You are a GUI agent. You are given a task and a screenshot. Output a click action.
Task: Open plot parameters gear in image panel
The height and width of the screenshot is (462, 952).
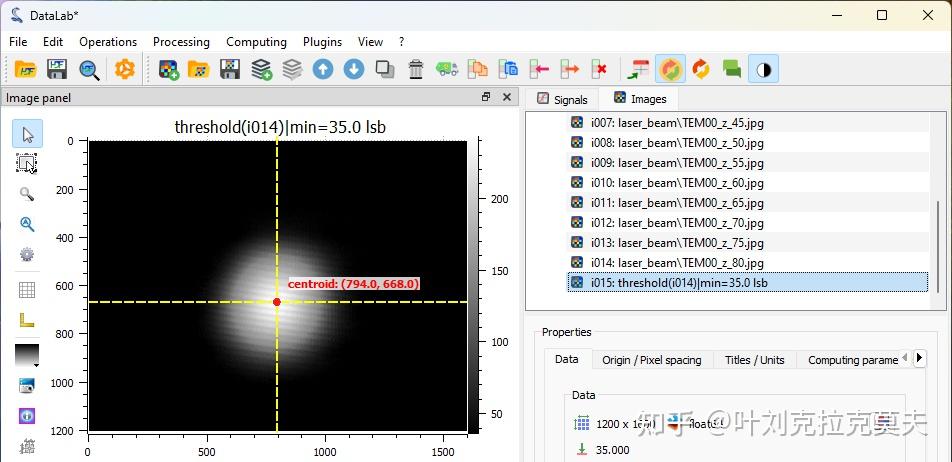coord(27,254)
